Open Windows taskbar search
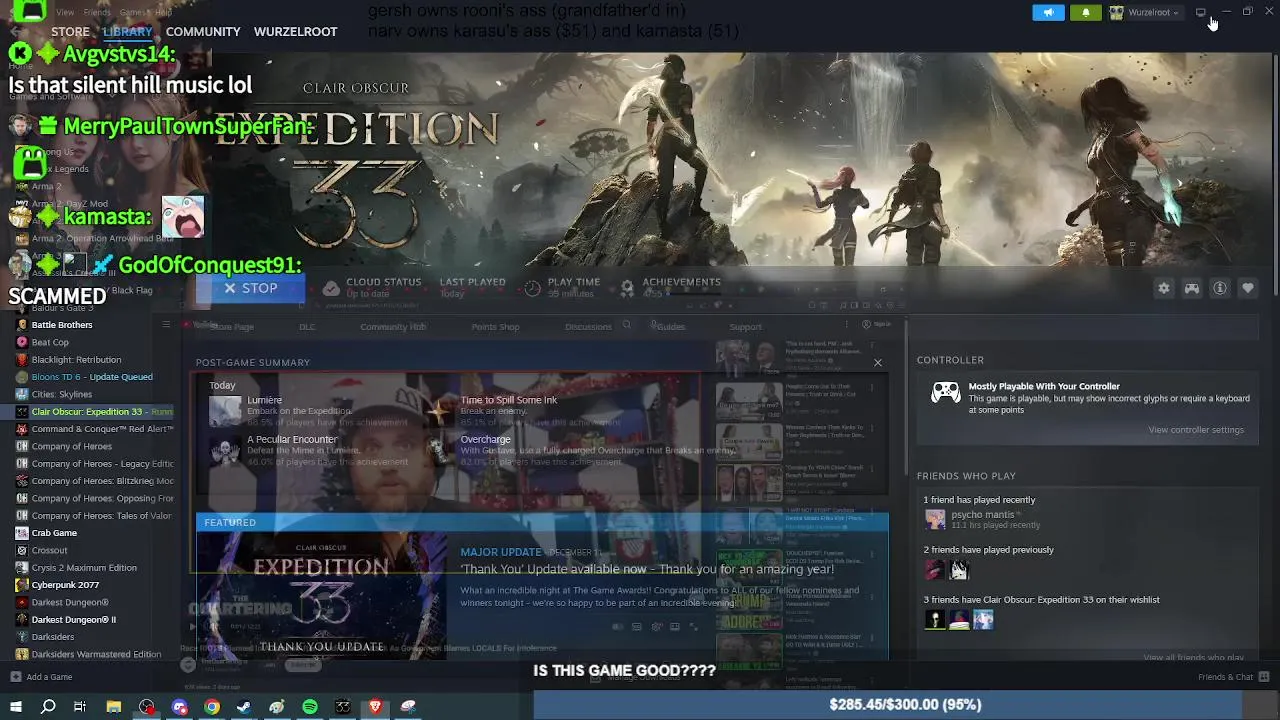This screenshot has width=1280, height=720. tap(48, 707)
